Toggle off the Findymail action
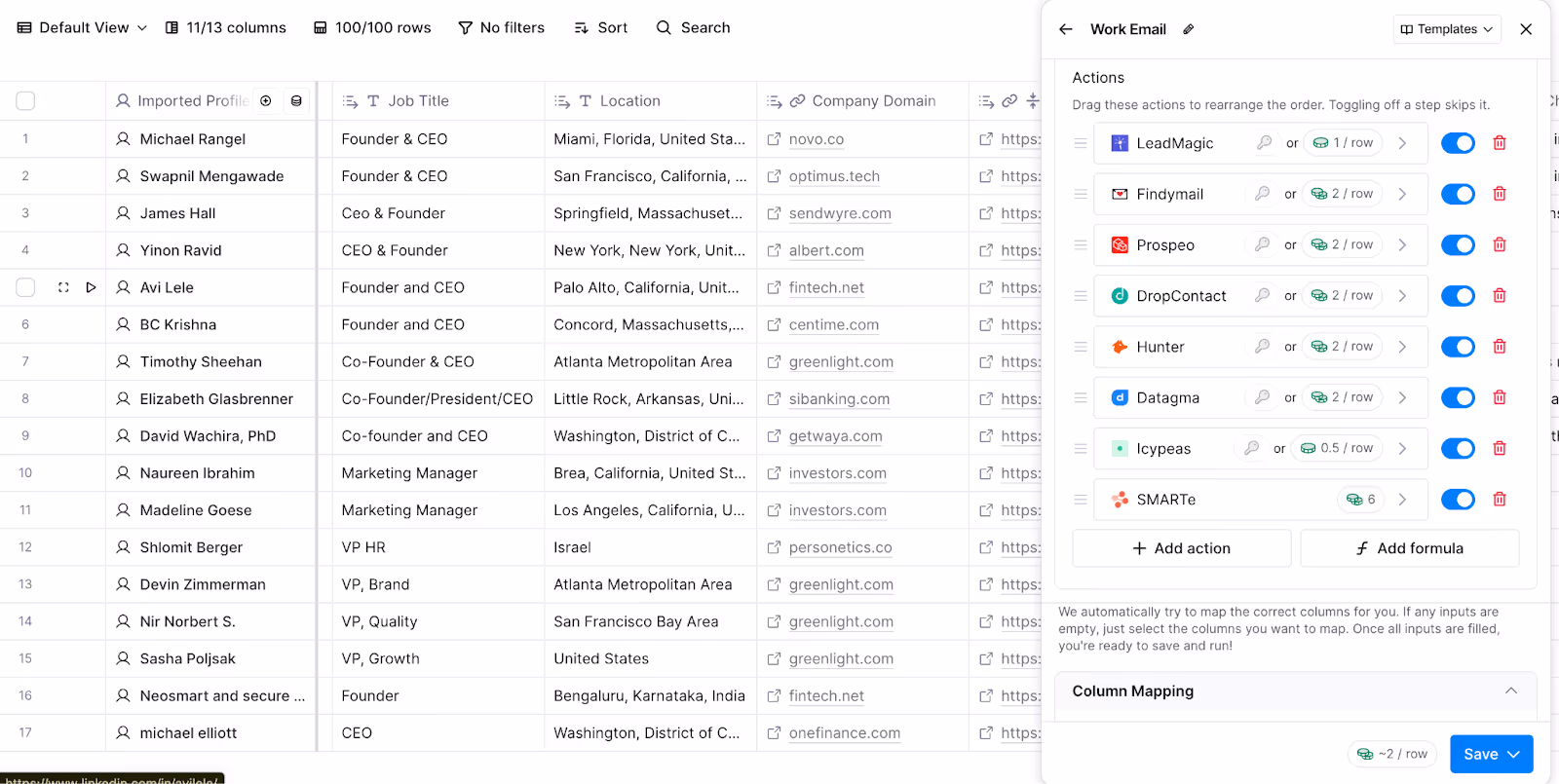This screenshot has width=1559, height=784. pos(1458,194)
